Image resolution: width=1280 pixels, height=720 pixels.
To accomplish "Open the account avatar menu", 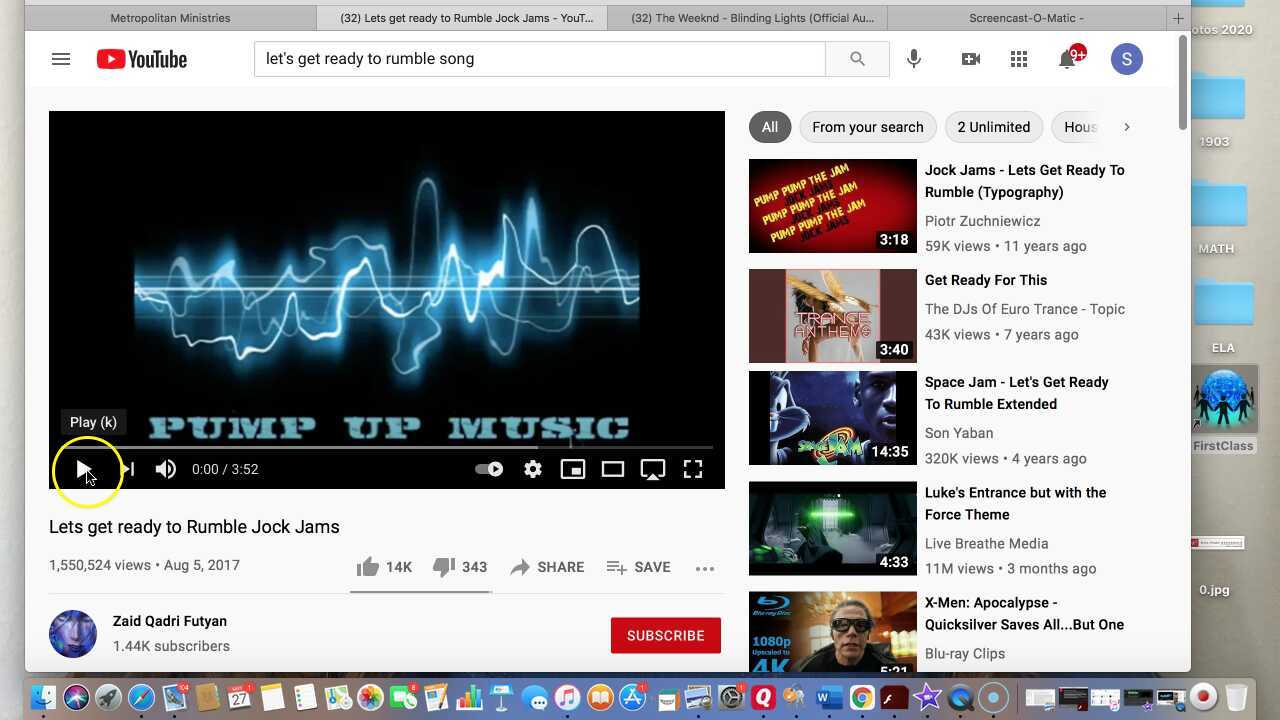I will point(1127,59).
